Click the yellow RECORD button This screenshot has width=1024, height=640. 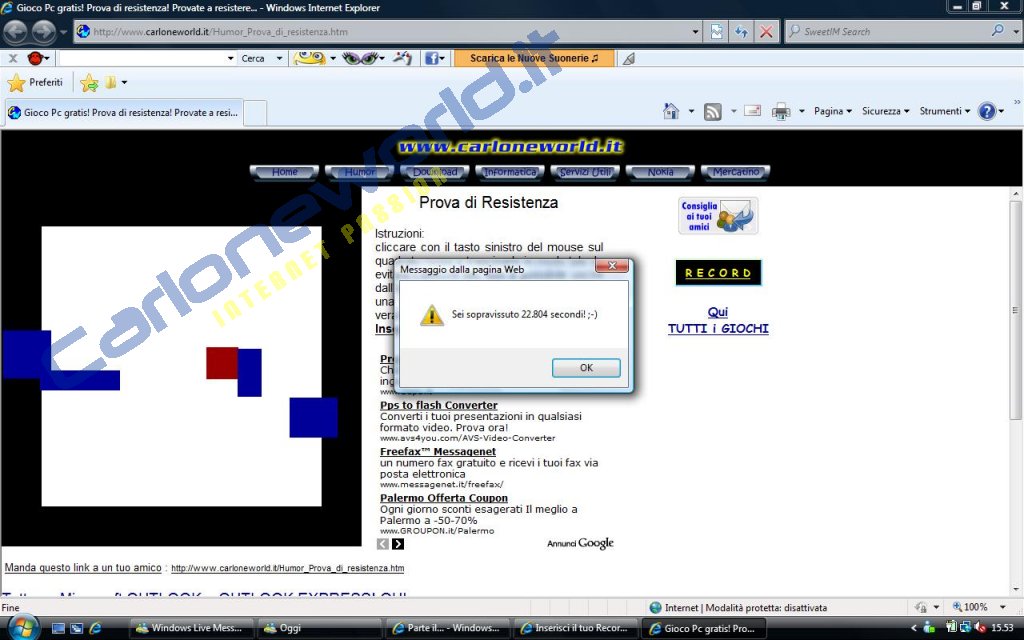point(718,273)
